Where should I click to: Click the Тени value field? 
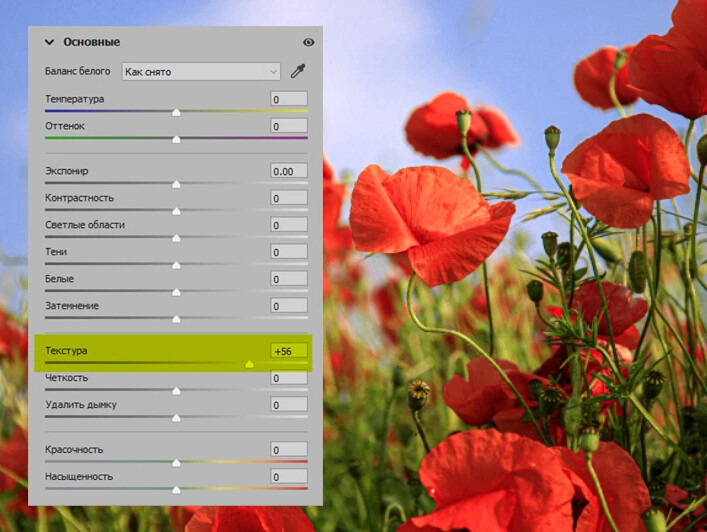pyautogui.click(x=289, y=252)
